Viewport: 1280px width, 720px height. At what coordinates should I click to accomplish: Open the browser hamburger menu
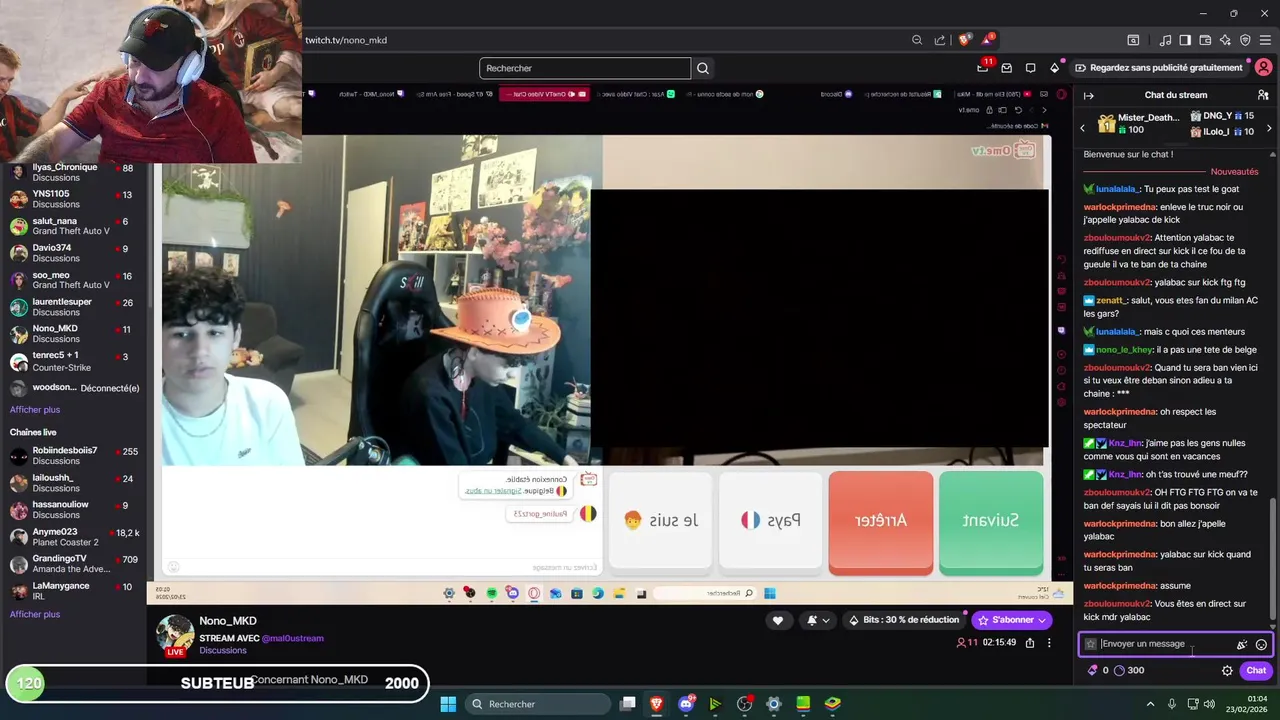pos(1266,40)
